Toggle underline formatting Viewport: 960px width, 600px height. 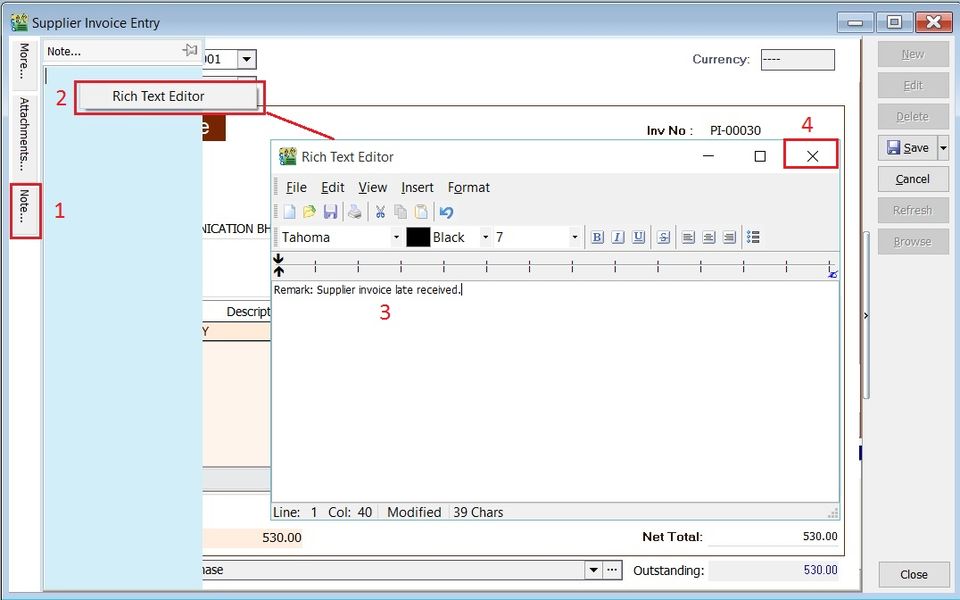[639, 237]
